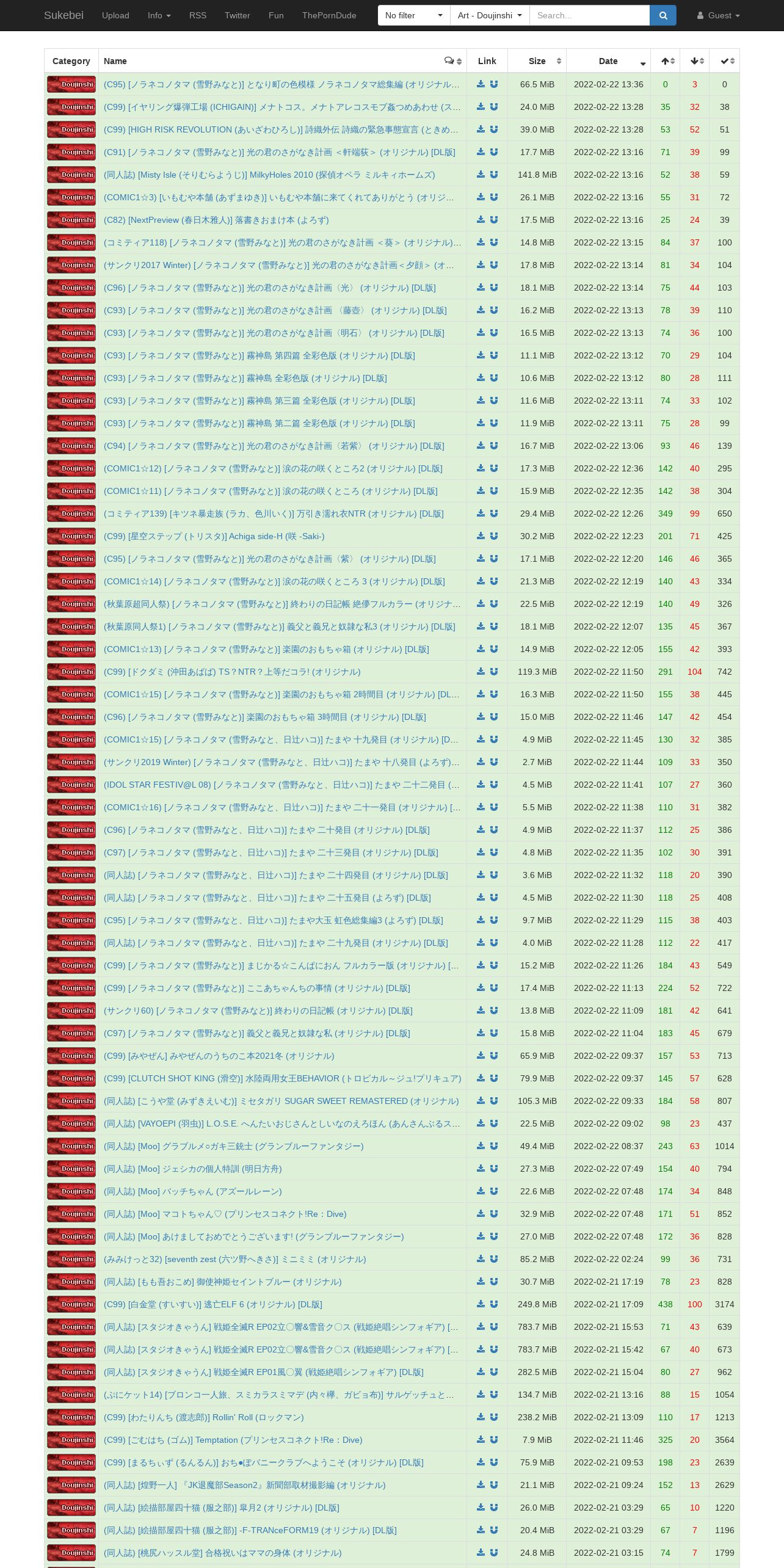Download torrent file for the 30.2 MiB entry
784x1568 pixels.
tap(481, 536)
